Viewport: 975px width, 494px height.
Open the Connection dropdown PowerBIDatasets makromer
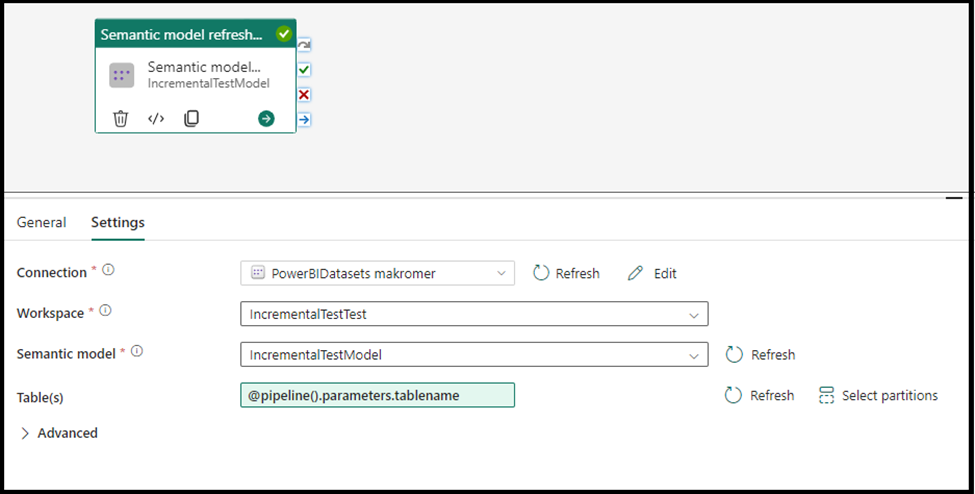[377, 273]
